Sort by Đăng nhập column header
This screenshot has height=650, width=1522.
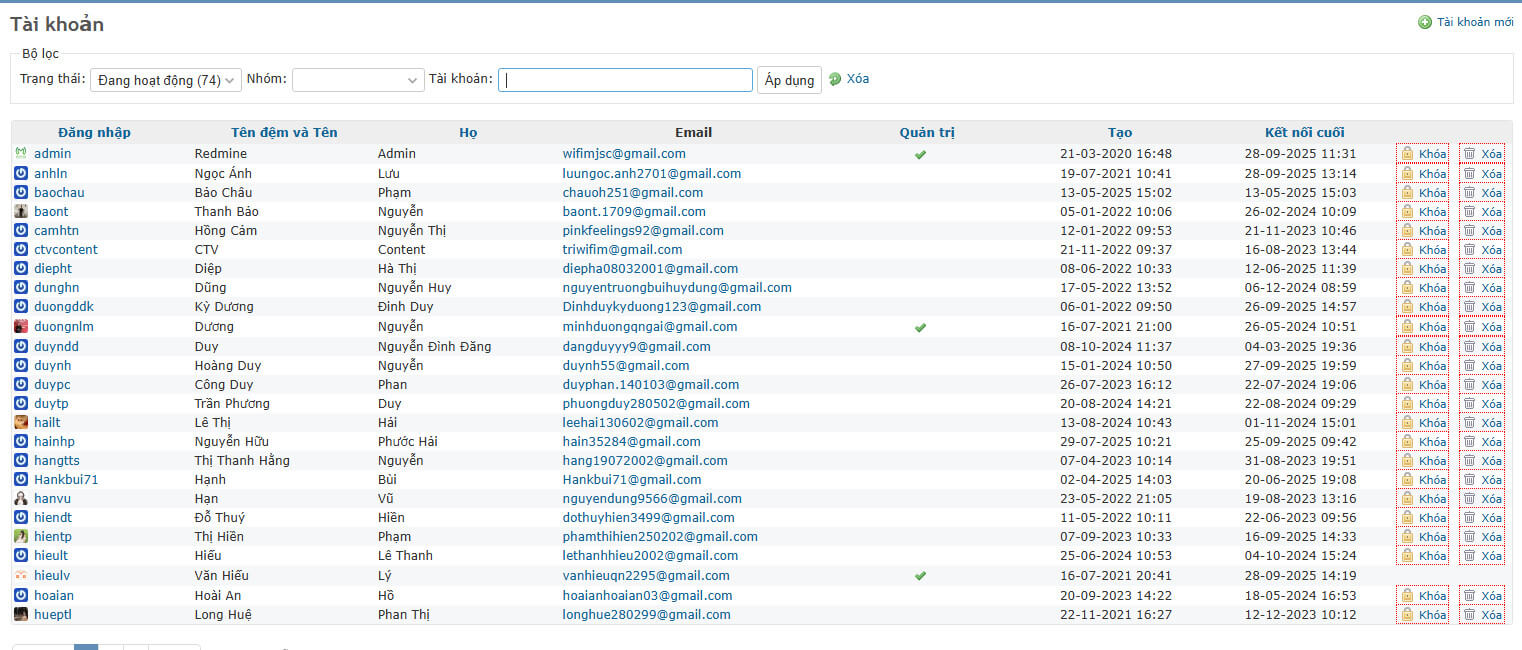coord(94,132)
